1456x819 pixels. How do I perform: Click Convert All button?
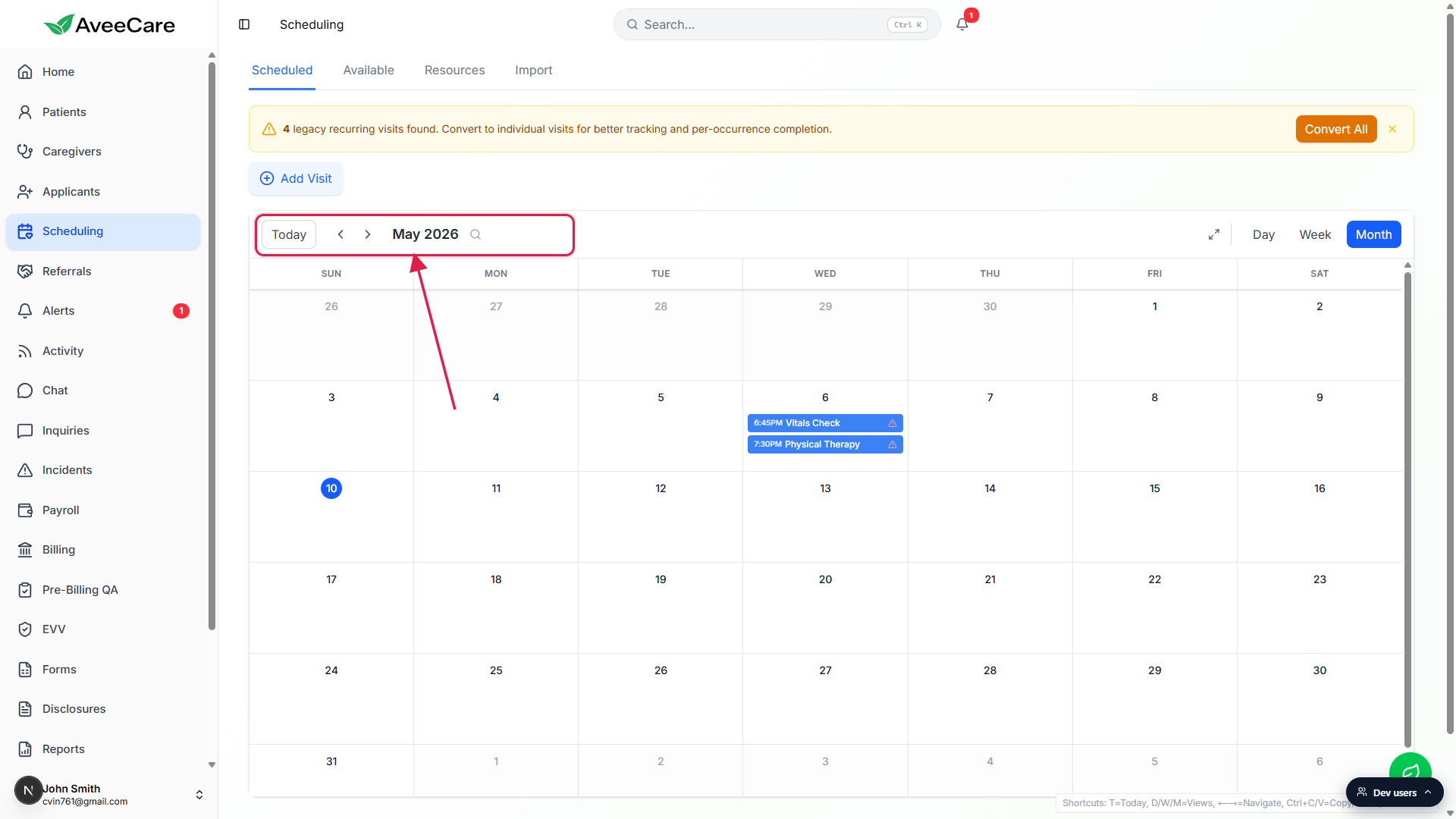pos(1336,129)
